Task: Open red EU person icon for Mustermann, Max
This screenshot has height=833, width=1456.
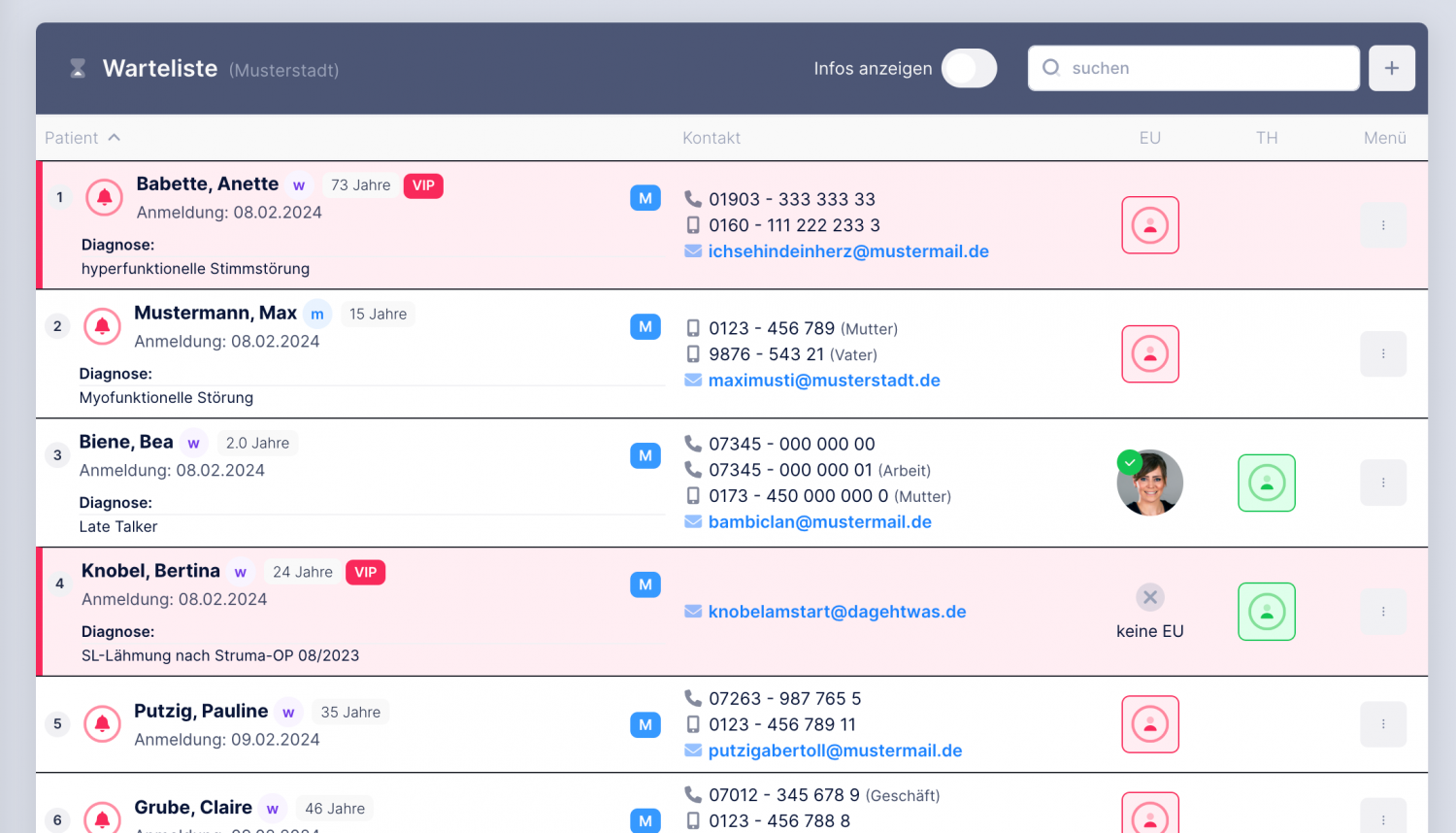Action: [x=1150, y=354]
